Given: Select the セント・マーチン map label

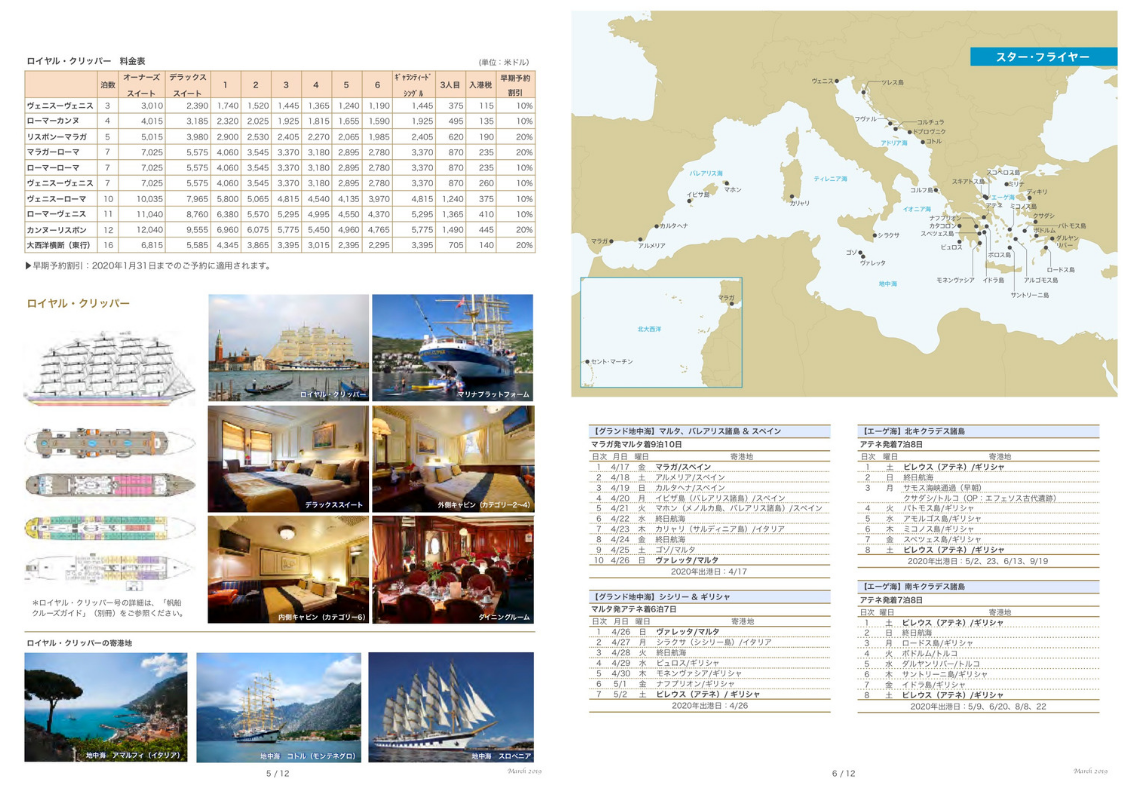Looking at the screenshot, I should tap(612, 362).
